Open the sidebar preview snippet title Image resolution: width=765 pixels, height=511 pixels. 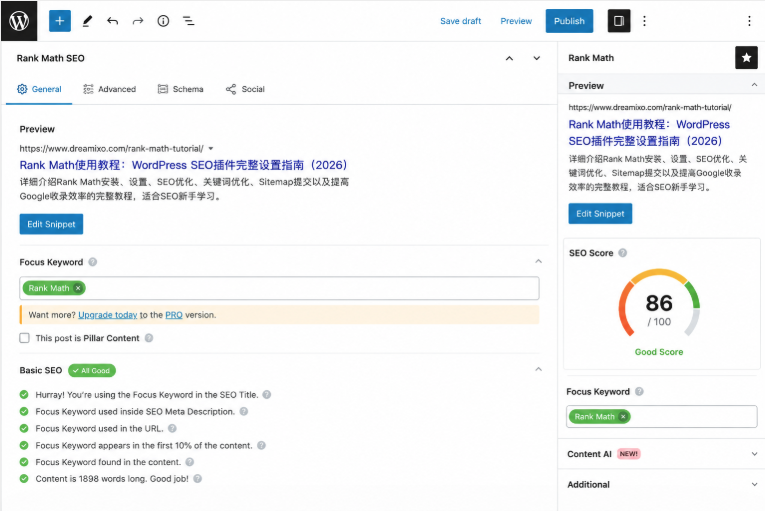pos(649,133)
